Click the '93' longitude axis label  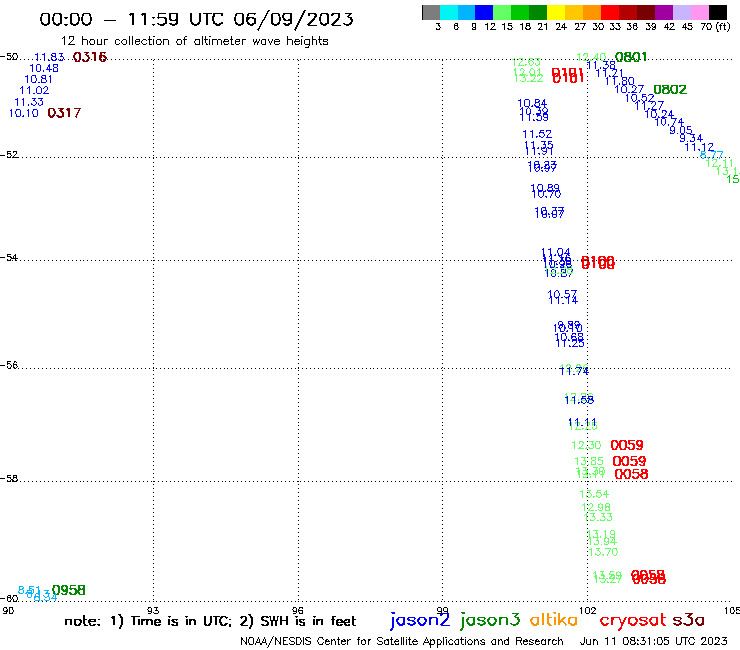point(153,610)
